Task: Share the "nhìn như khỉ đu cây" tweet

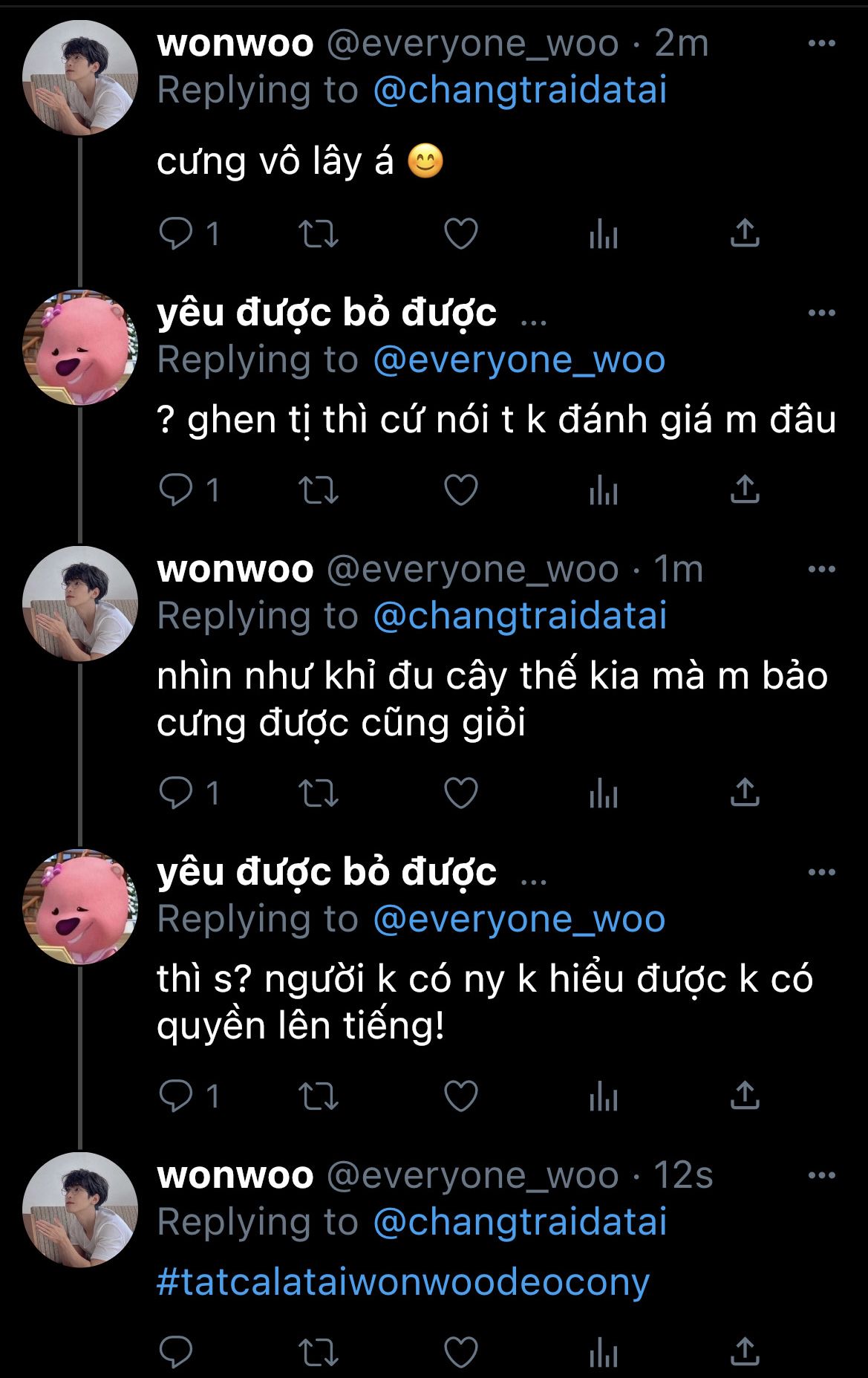Action: pyautogui.click(x=745, y=793)
